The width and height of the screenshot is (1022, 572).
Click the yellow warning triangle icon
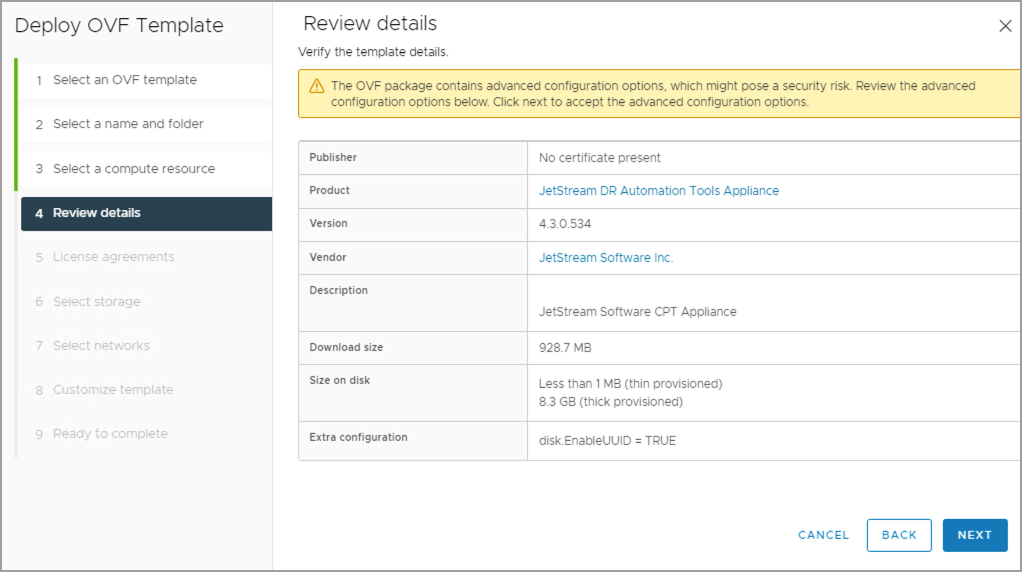[316, 86]
